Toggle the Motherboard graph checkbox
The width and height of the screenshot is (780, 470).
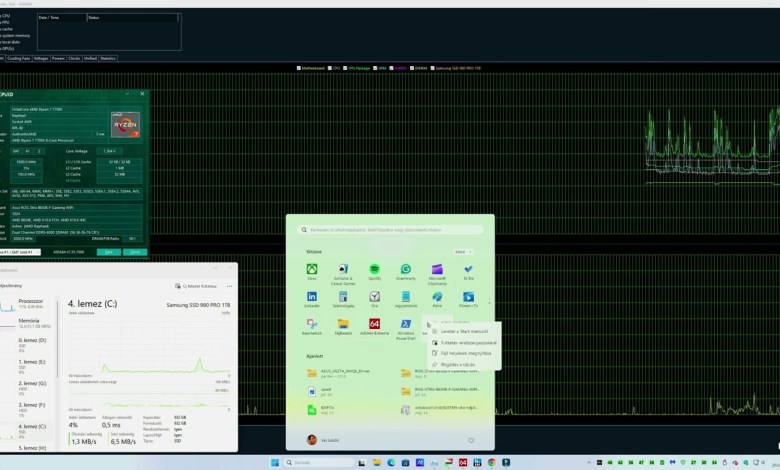coord(299,68)
